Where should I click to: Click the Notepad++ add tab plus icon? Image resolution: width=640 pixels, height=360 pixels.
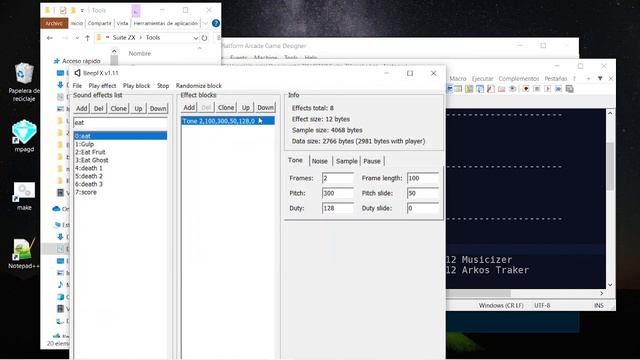coord(588,78)
